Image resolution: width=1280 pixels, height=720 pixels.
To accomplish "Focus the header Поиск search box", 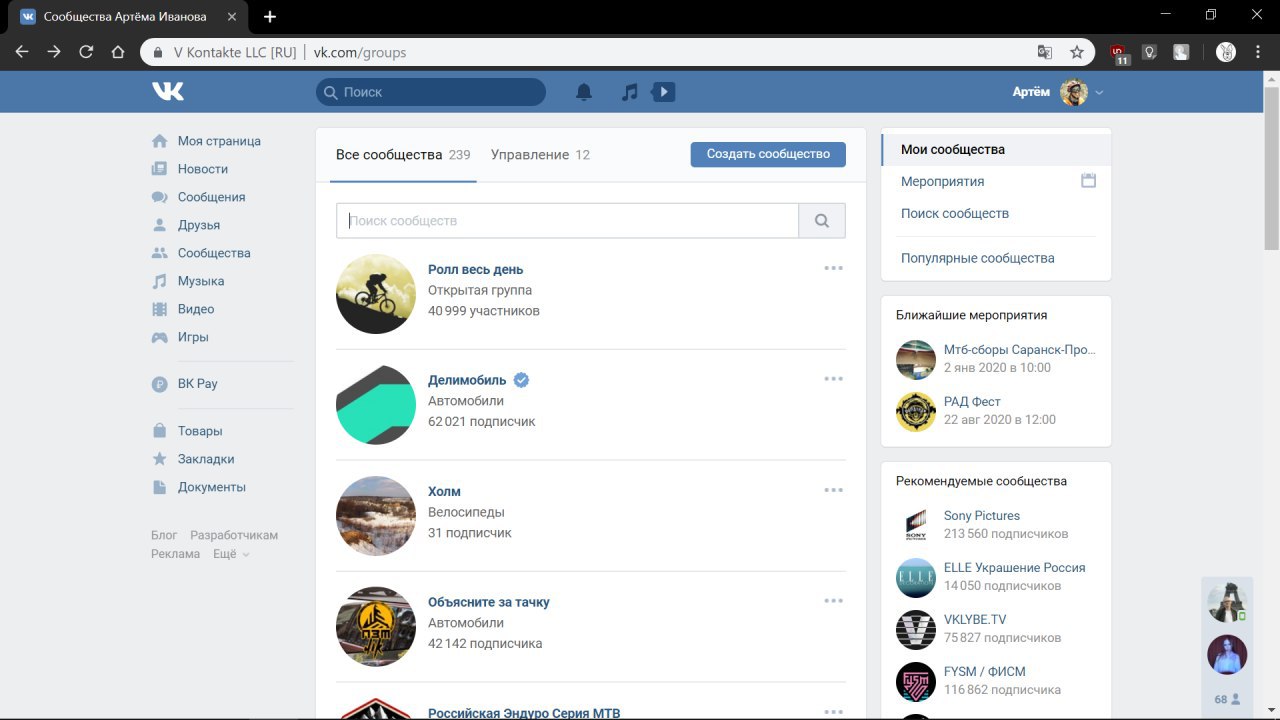I will point(431,92).
